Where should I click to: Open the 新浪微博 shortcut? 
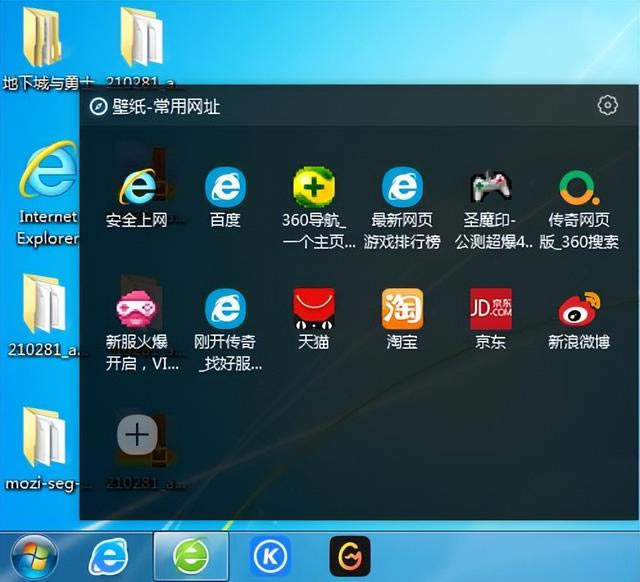click(579, 309)
